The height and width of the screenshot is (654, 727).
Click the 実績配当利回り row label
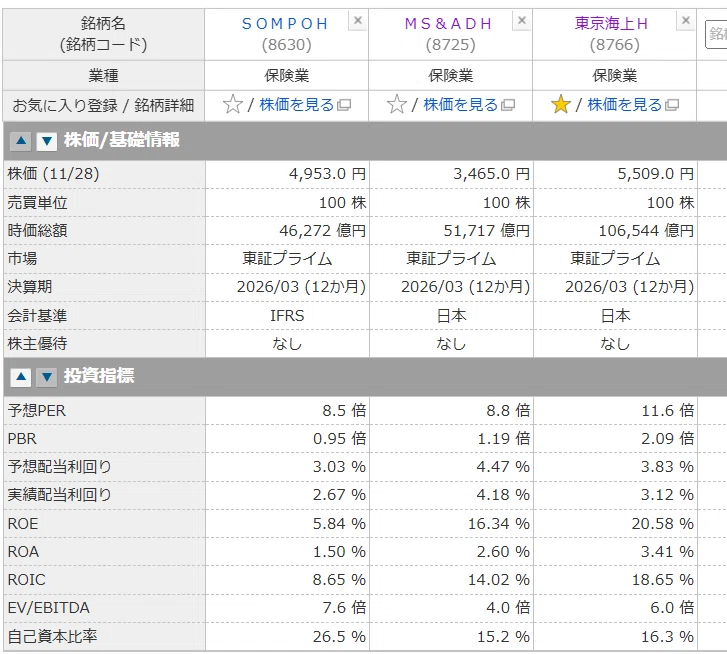coord(59,495)
